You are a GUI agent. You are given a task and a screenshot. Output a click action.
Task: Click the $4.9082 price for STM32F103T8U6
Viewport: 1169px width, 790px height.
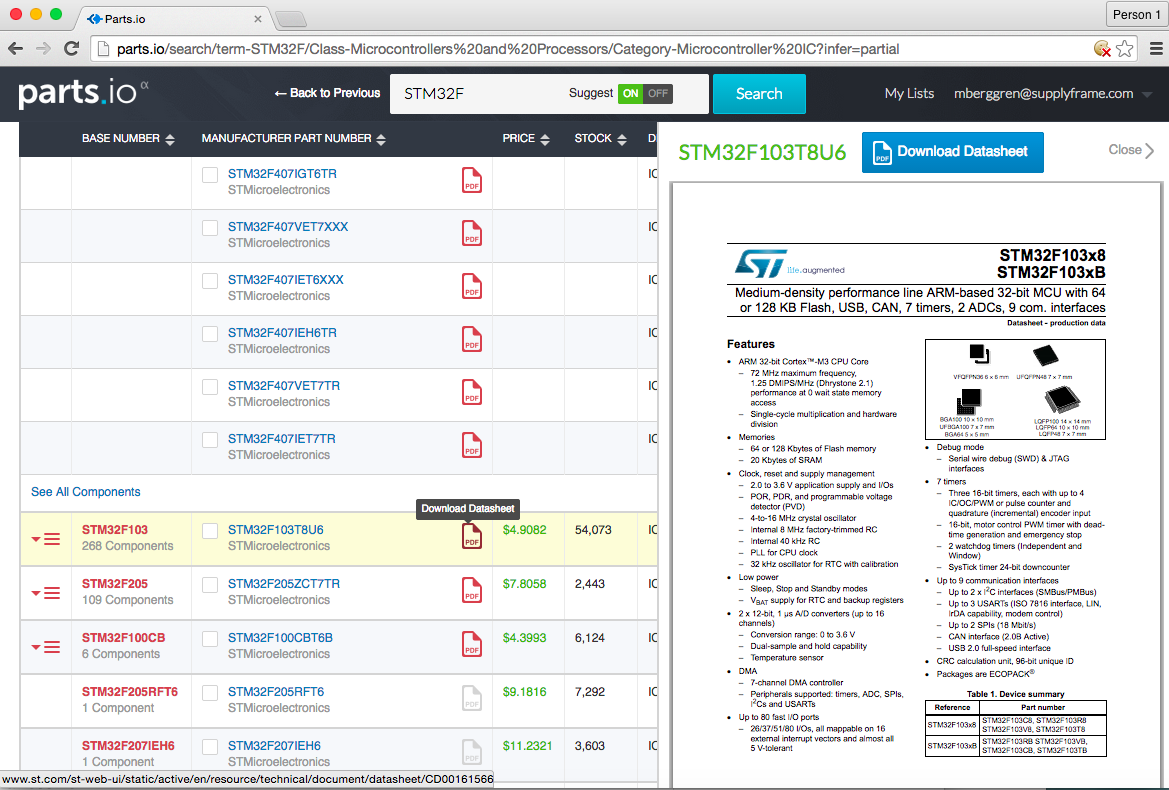[524, 530]
